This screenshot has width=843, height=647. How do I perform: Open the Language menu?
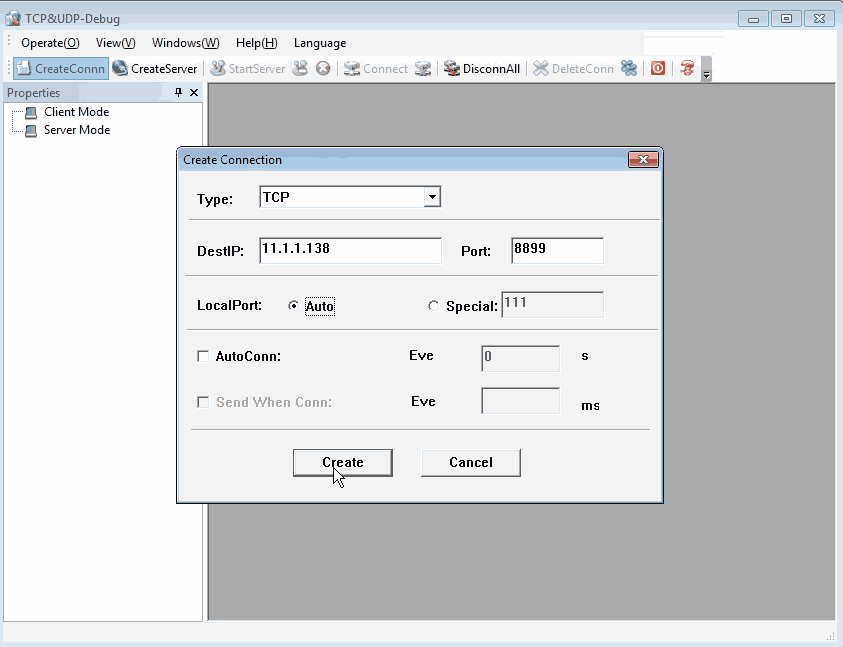(x=320, y=43)
